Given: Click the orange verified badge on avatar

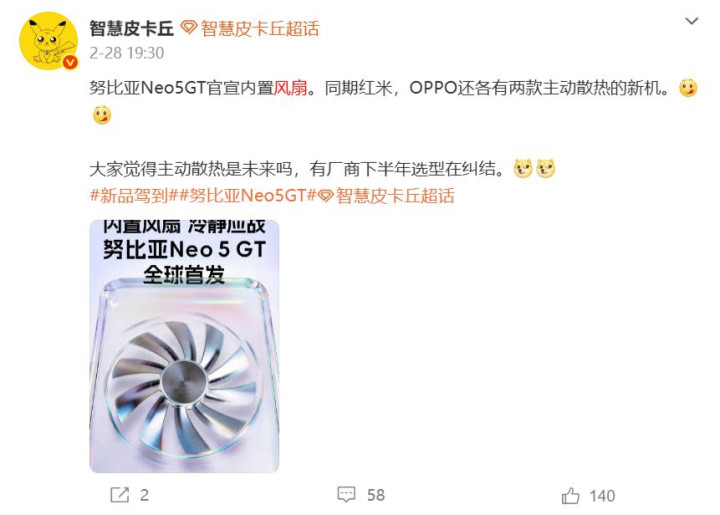Looking at the screenshot, I should 70,62.
